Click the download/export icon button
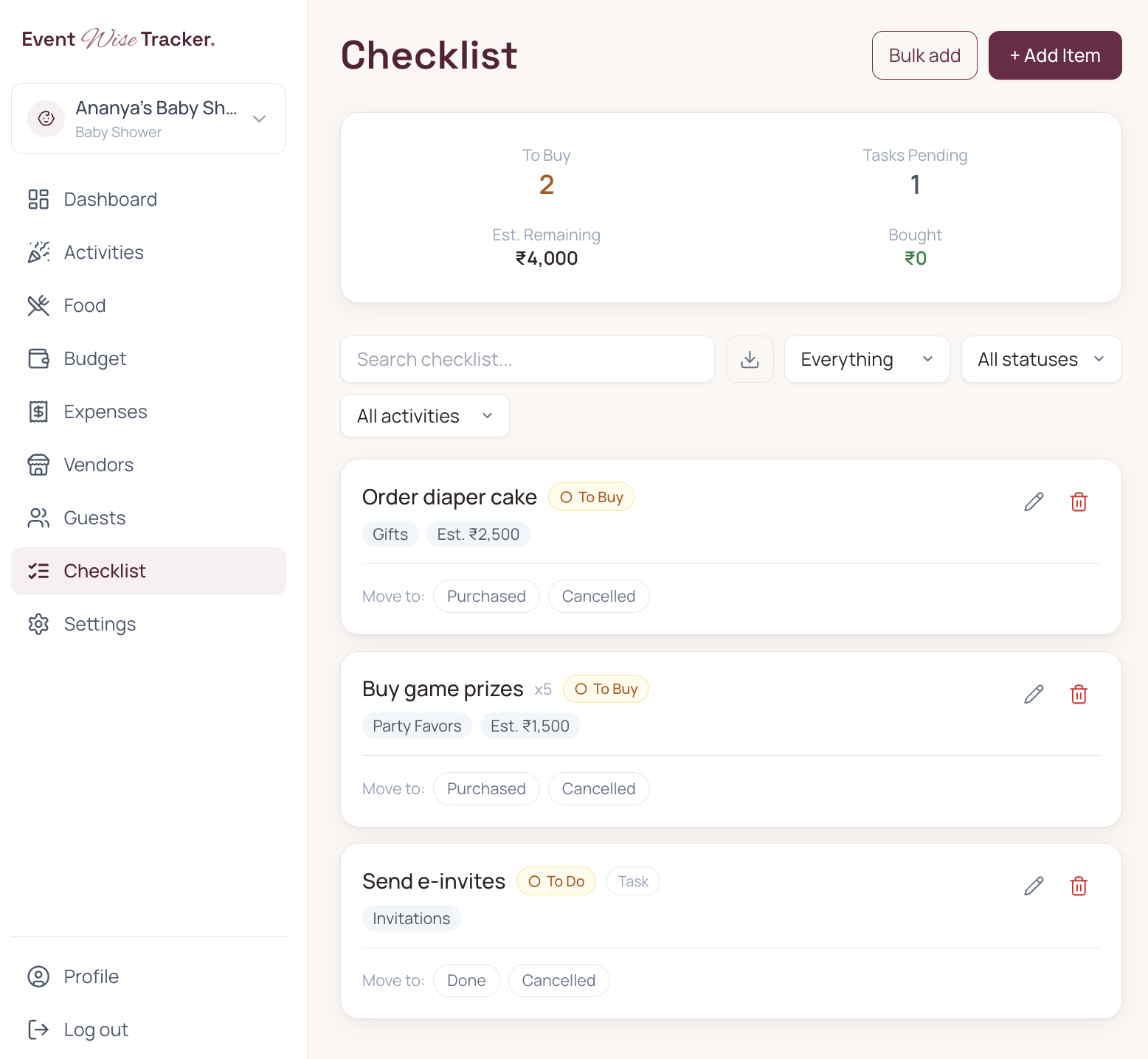Viewport: 1148px width, 1059px height. click(750, 359)
